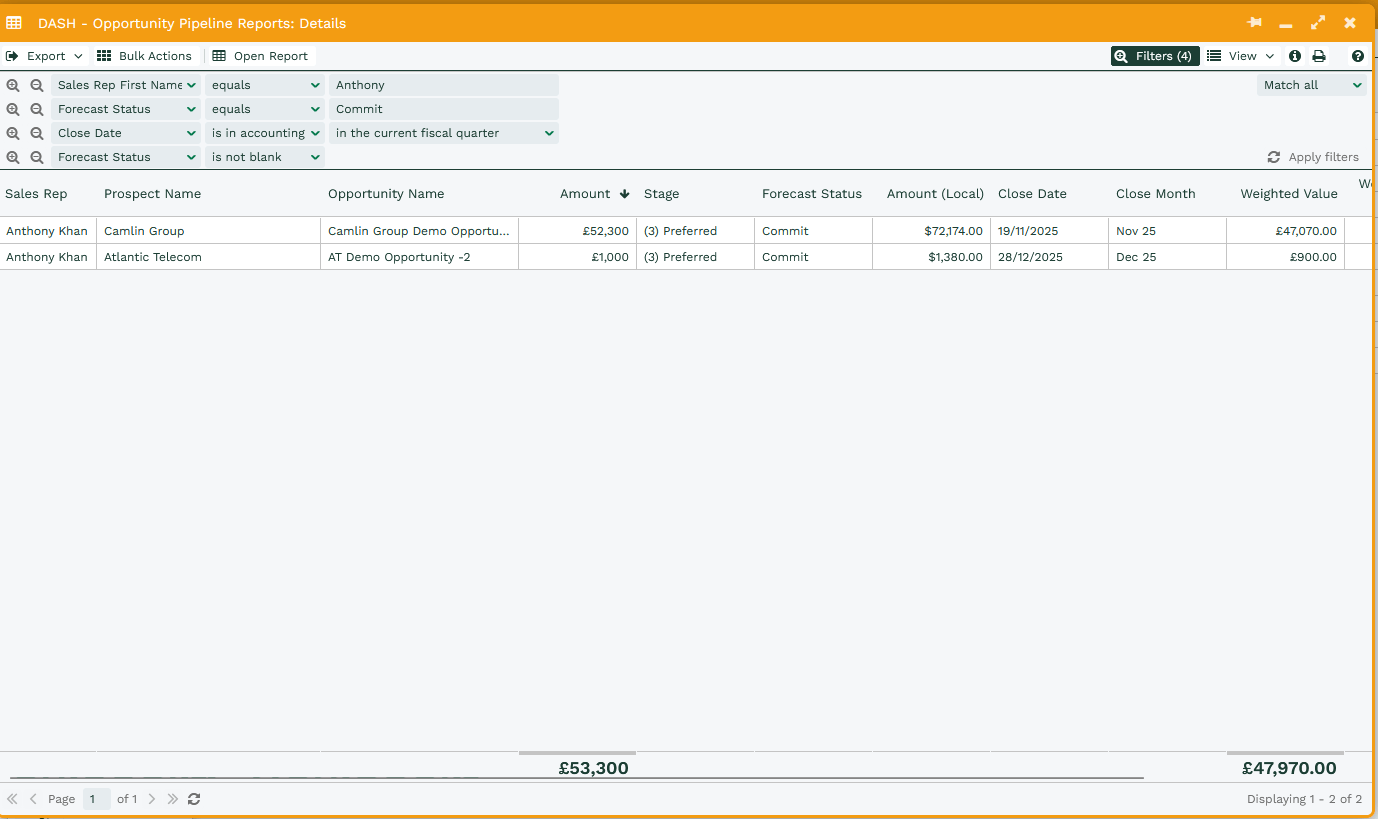
Task: Click the info icon in the toolbar
Action: tap(1295, 56)
